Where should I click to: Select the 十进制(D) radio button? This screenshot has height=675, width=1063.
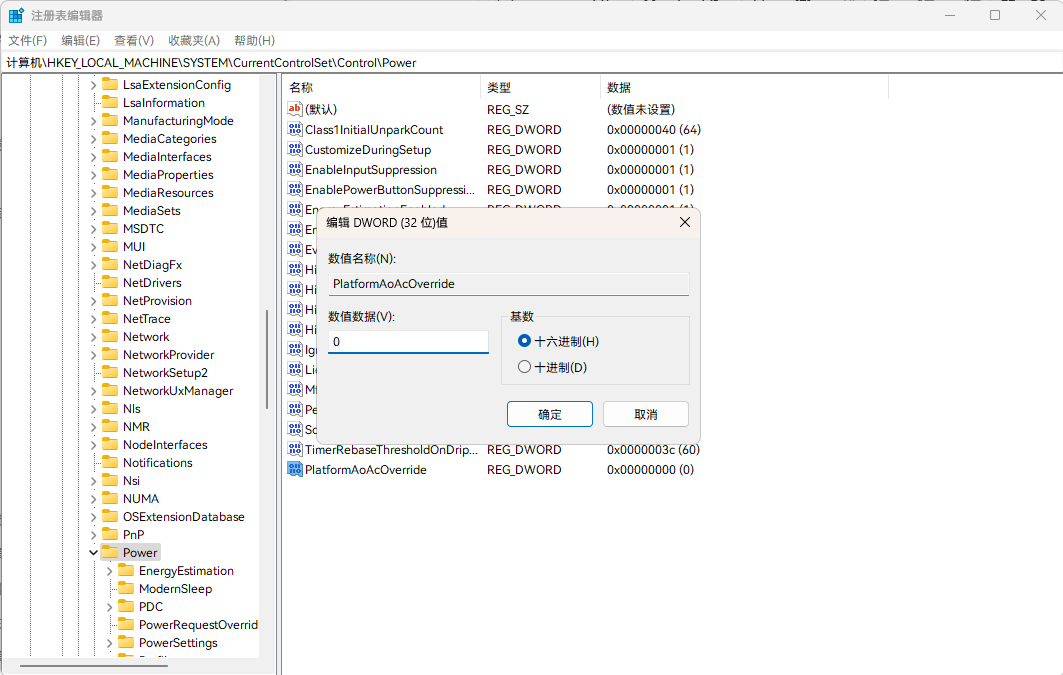[x=524, y=365]
